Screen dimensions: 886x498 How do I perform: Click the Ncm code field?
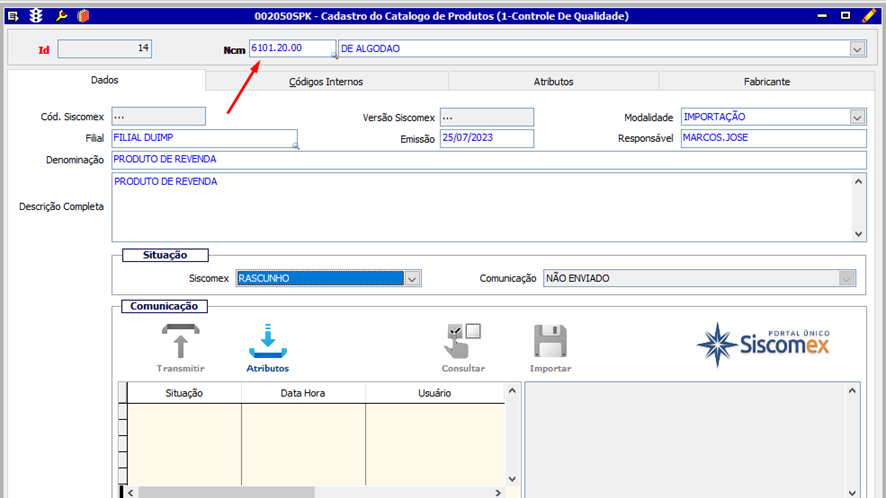(x=292, y=48)
